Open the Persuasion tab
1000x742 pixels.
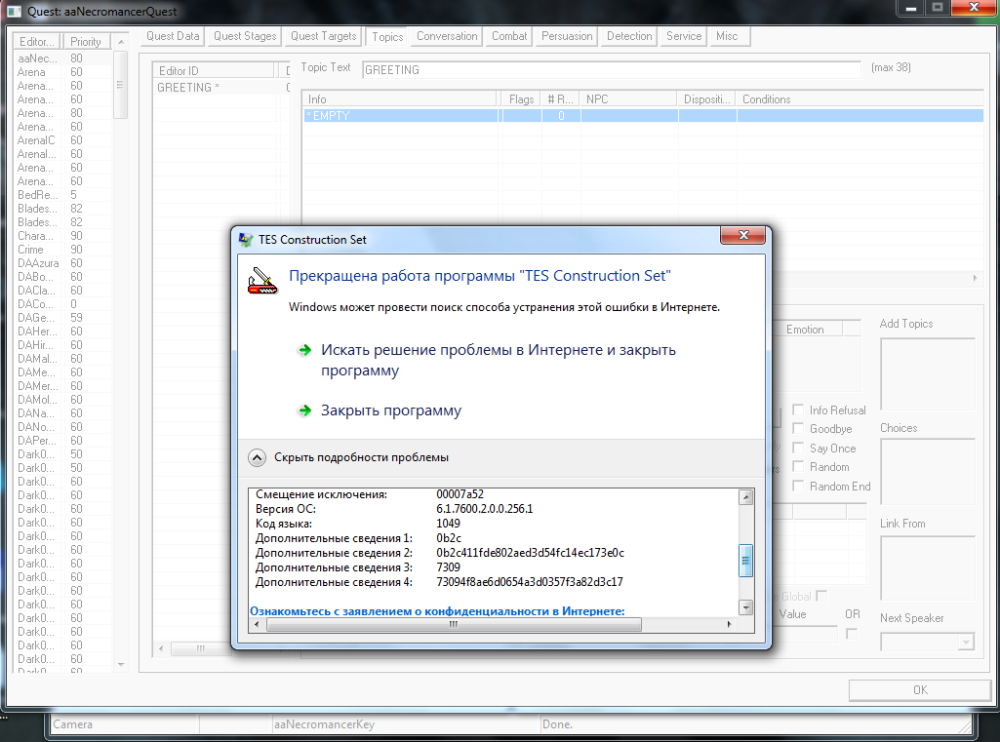(x=567, y=36)
